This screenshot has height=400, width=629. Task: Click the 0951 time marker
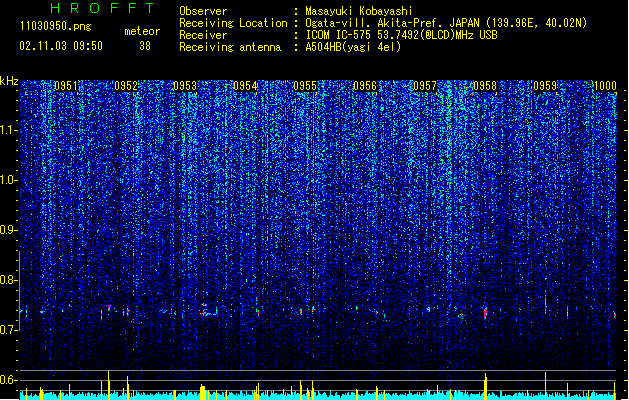click(66, 86)
